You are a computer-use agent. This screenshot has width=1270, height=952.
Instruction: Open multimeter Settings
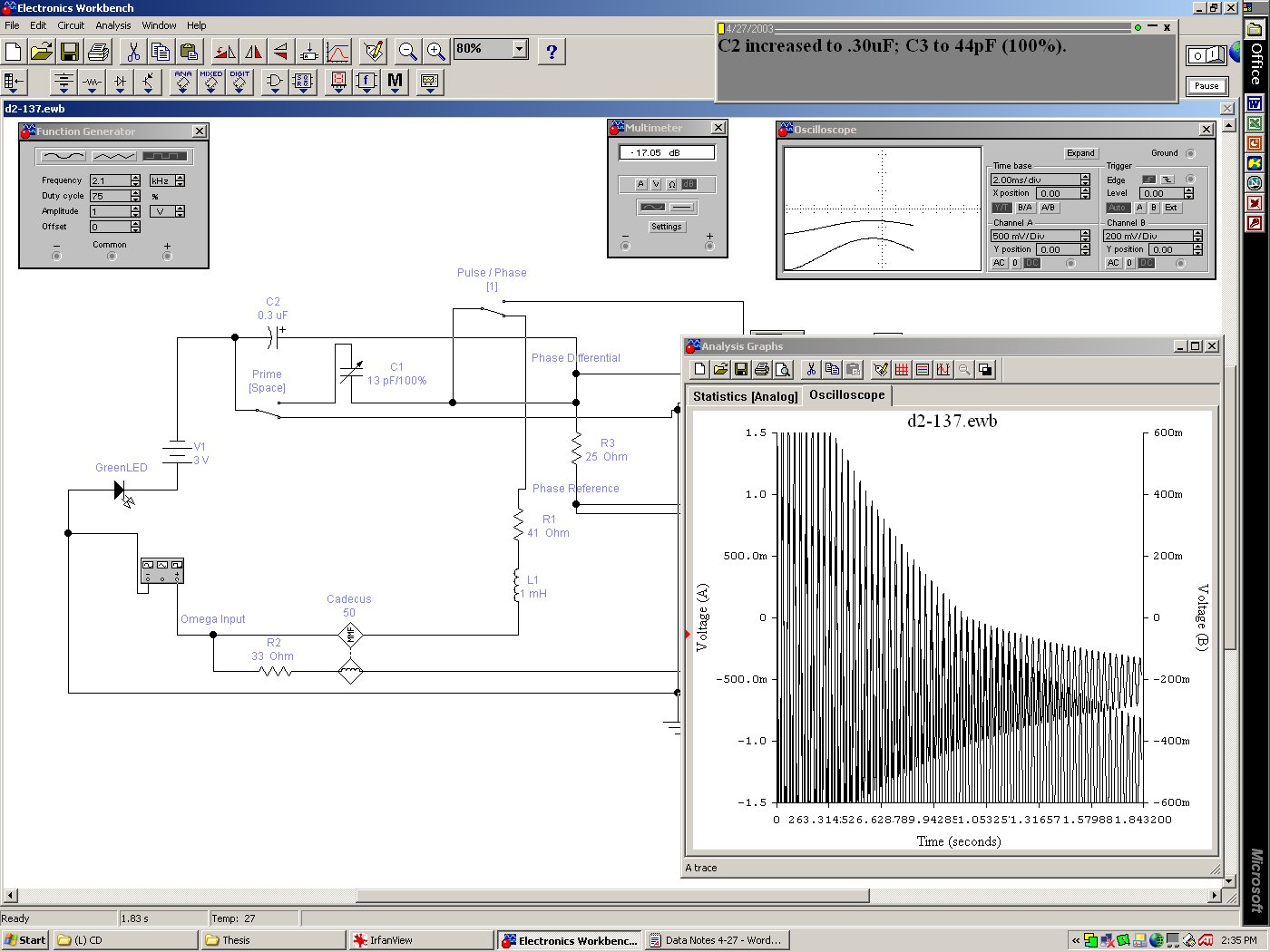pyautogui.click(x=666, y=227)
